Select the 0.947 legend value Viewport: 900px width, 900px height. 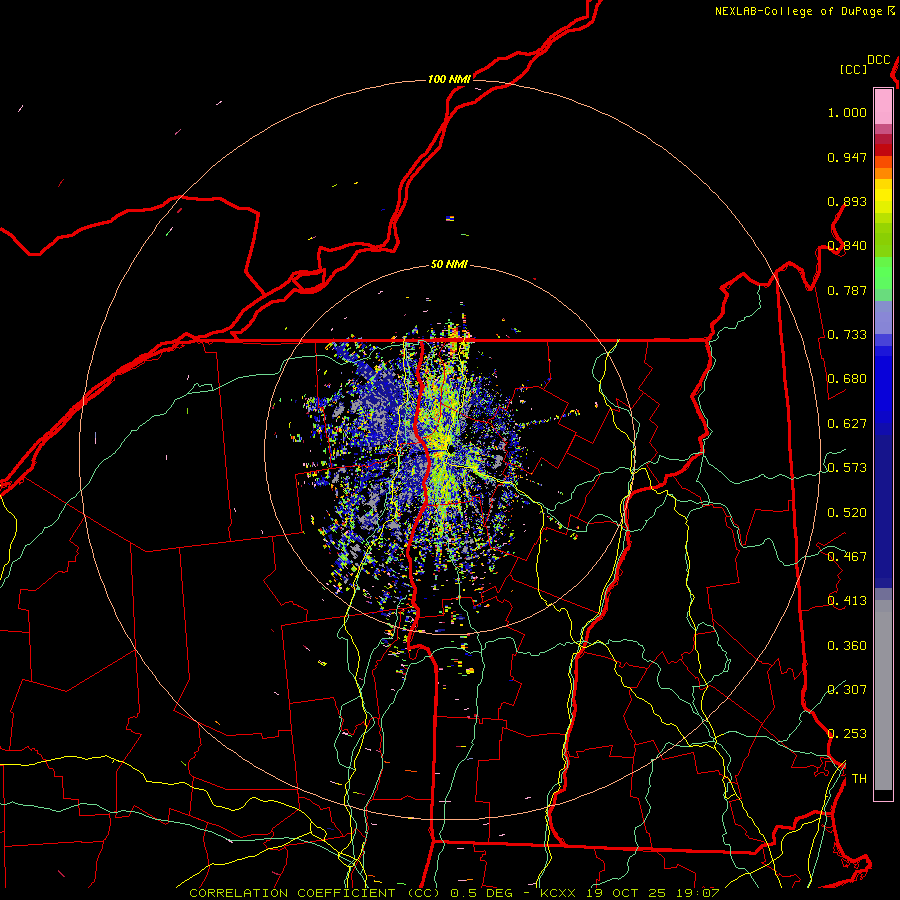(x=847, y=157)
